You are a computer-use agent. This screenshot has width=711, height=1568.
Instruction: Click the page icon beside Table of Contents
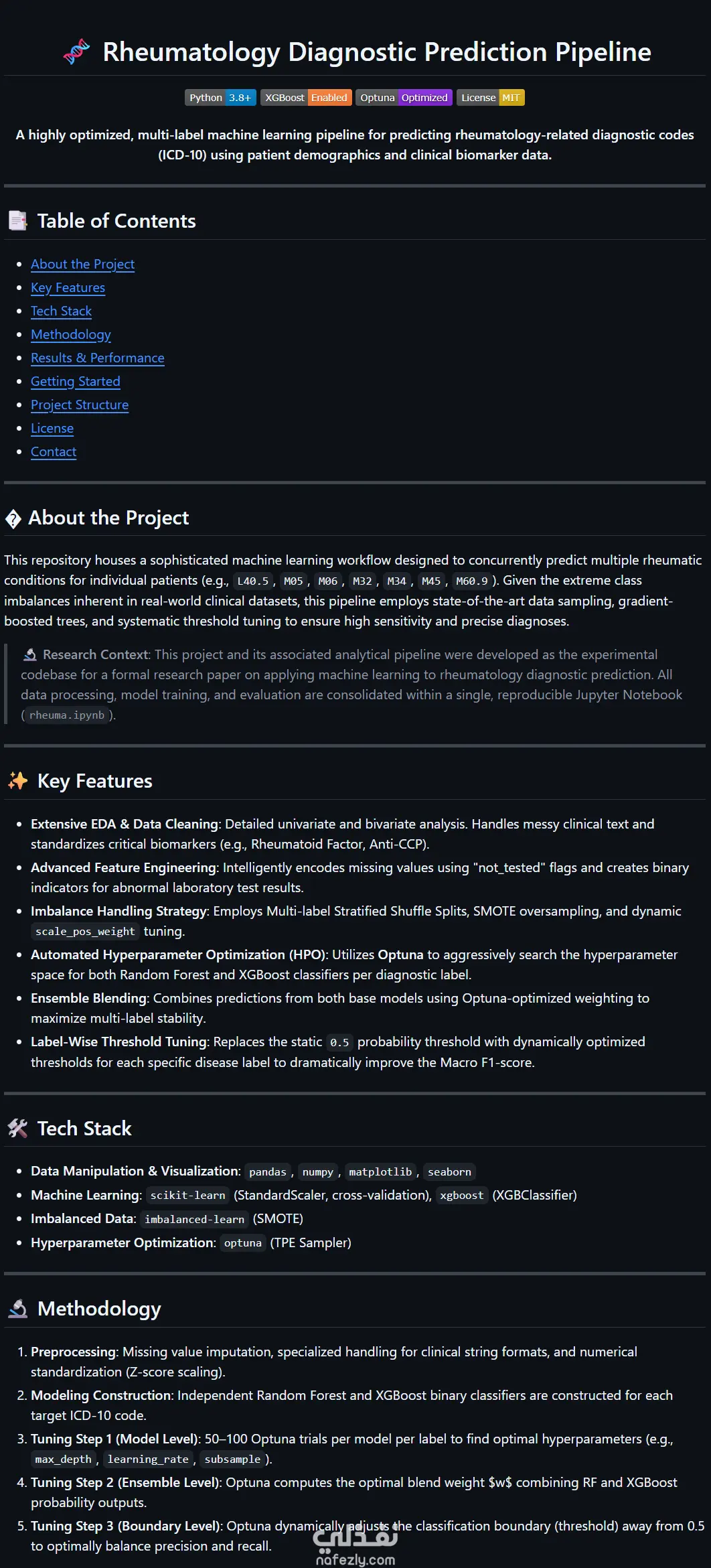pos(17,221)
